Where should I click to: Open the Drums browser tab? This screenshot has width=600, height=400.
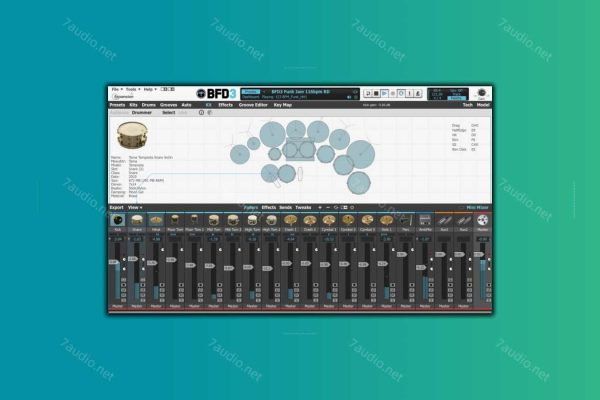[x=148, y=105]
